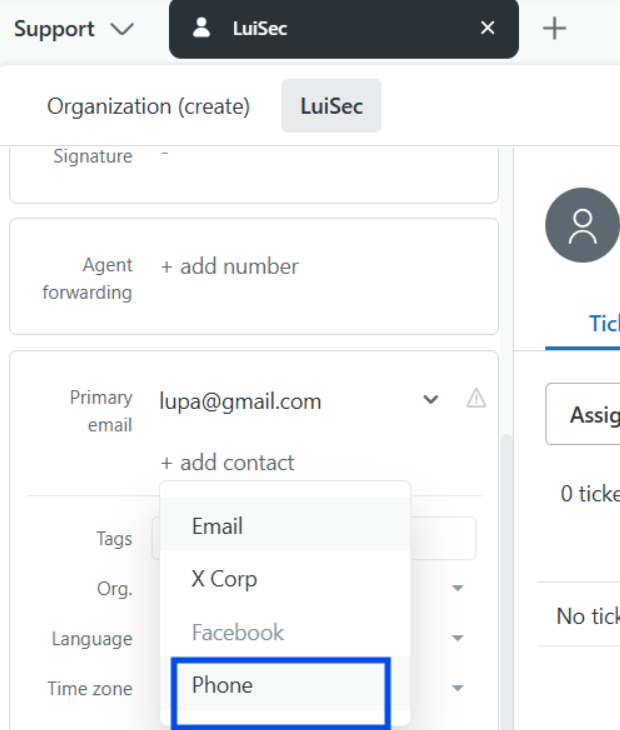This screenshot has height=730, width=620.
Task: Open the Tickets tab in side panel
Action: [604, 323]
